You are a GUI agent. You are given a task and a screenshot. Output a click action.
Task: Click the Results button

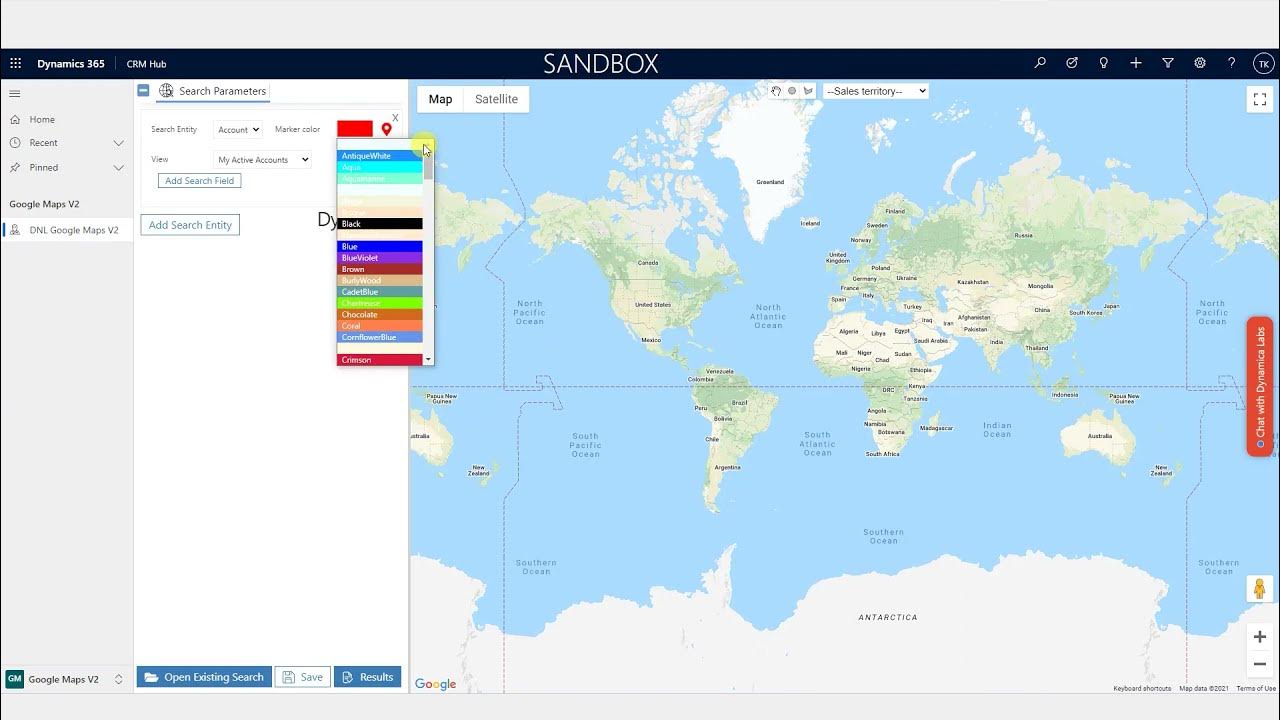coord(367,677)
